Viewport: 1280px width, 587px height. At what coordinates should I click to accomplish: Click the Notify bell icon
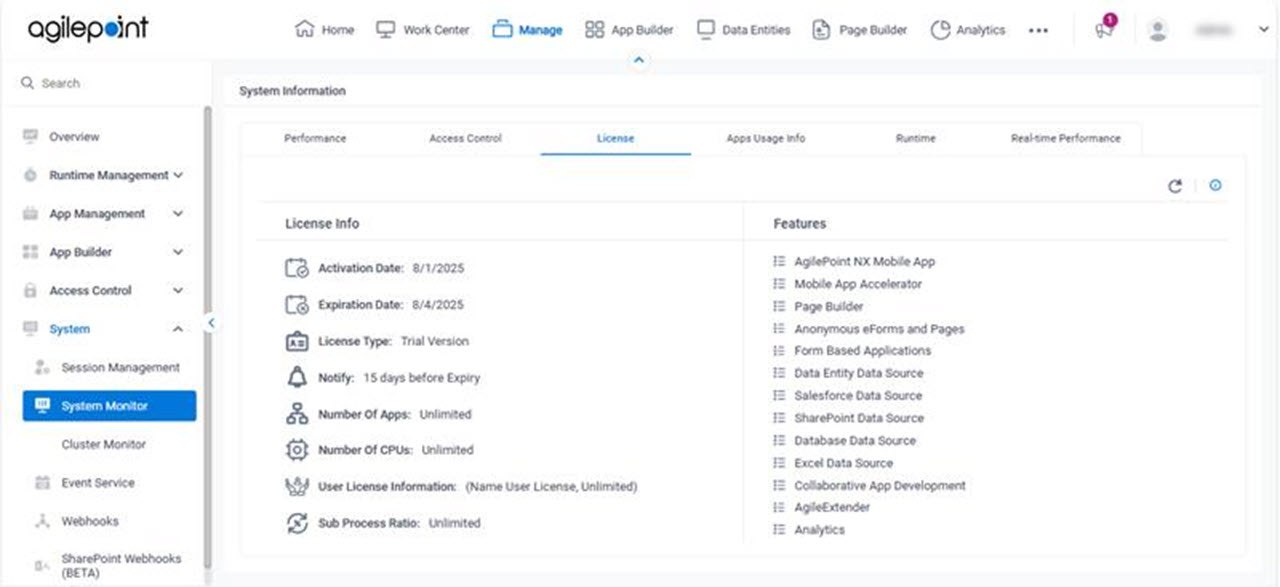pos(297,378)
